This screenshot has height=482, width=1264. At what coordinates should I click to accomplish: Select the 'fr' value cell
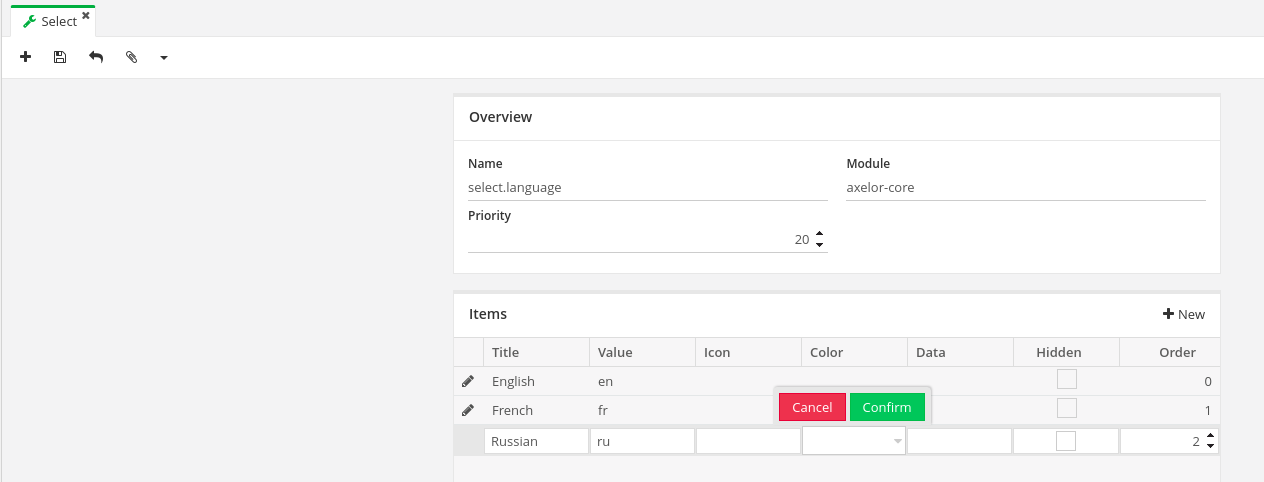coord(643,410)
